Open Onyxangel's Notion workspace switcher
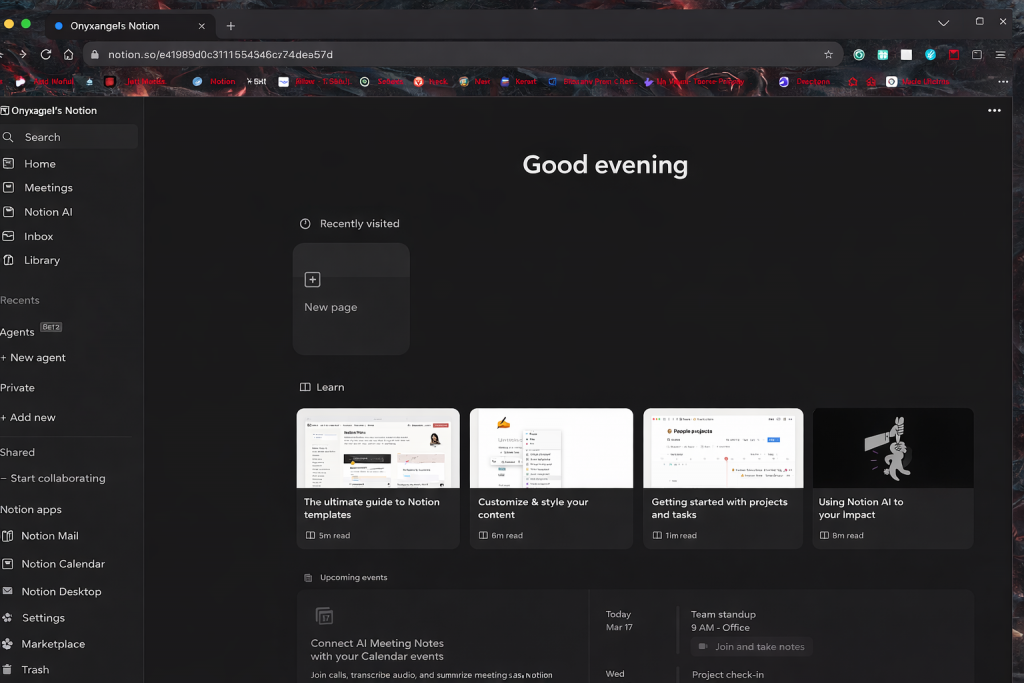This screenshot has width=1024, height=683. (x=50, y=110)
